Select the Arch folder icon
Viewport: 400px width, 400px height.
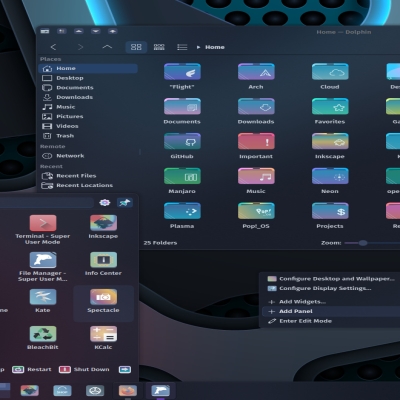[256, 72]
